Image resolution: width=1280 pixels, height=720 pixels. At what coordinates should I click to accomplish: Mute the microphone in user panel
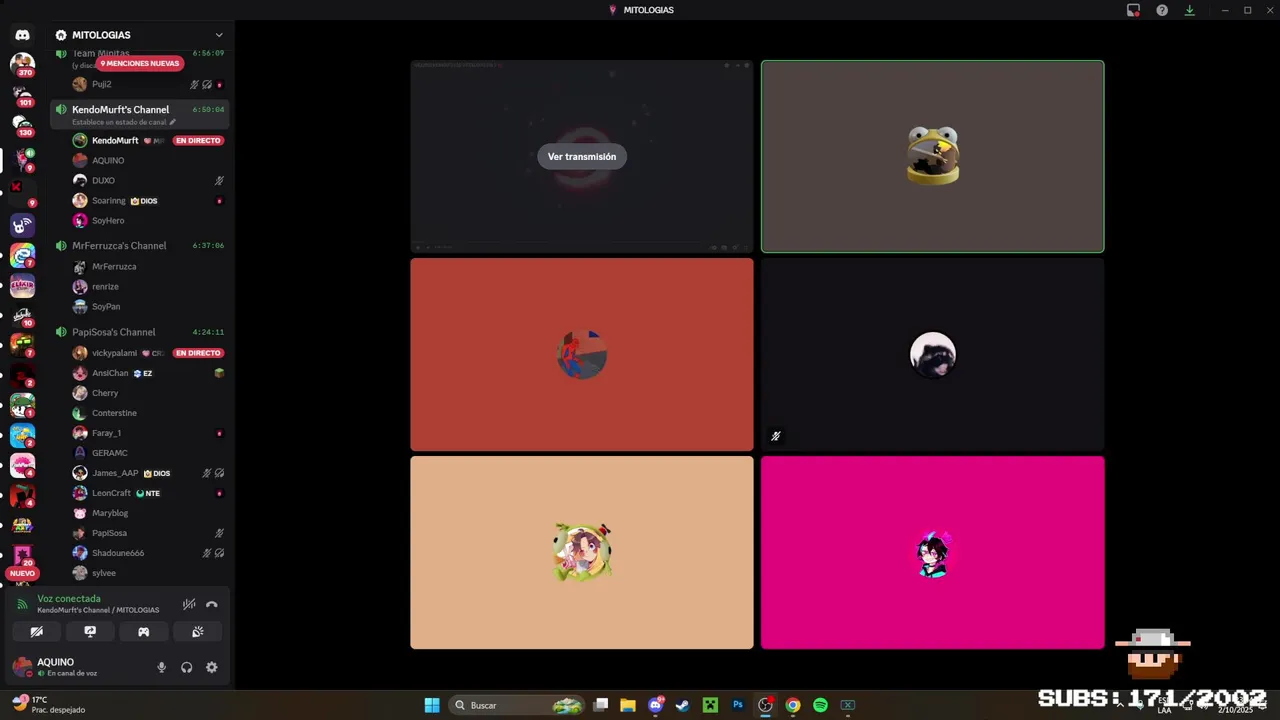(162, 667)
